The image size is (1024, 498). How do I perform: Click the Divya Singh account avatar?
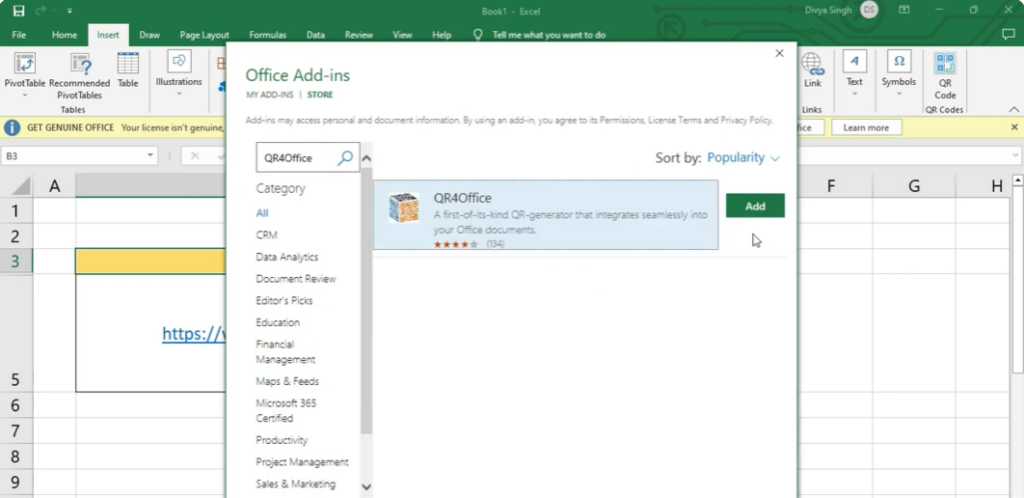pos(869,10)
